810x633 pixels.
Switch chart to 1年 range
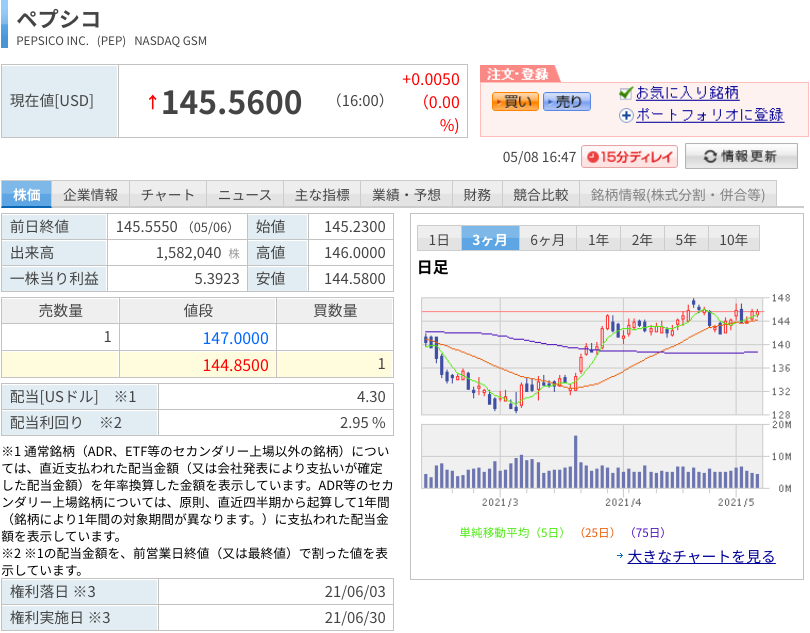598,239
